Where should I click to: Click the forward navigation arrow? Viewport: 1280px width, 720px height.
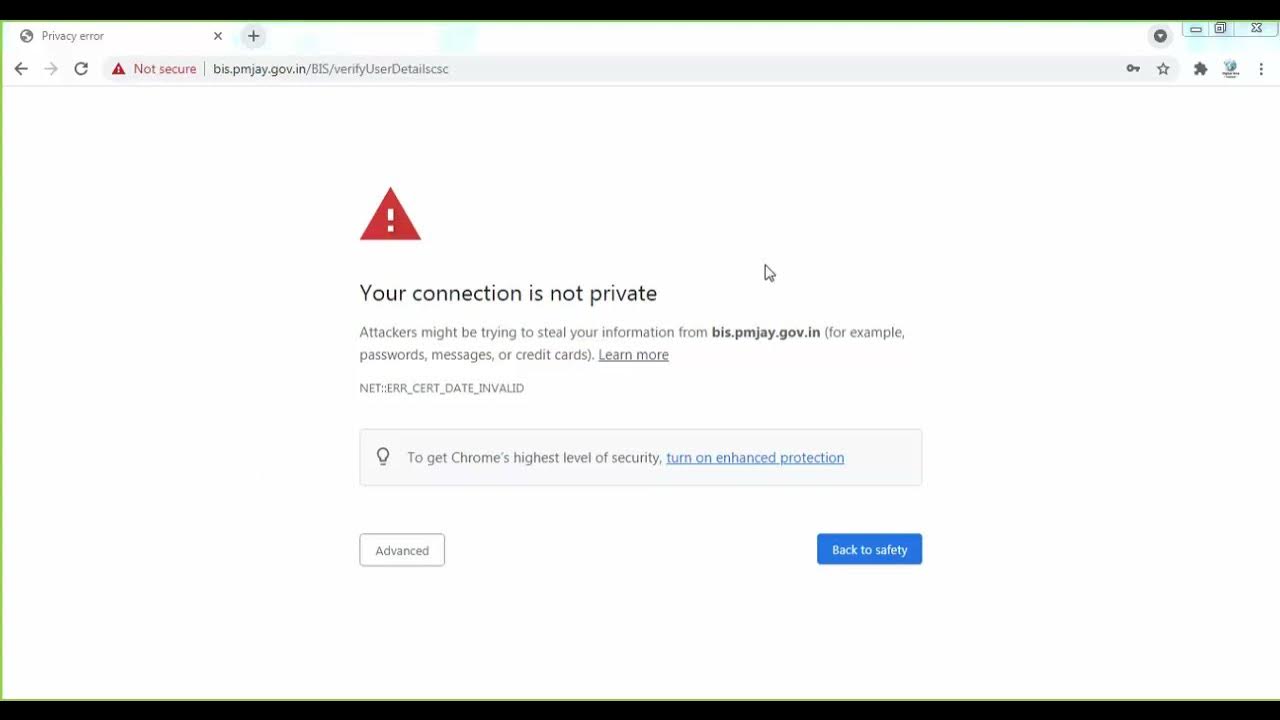click(x=51, y=69)
